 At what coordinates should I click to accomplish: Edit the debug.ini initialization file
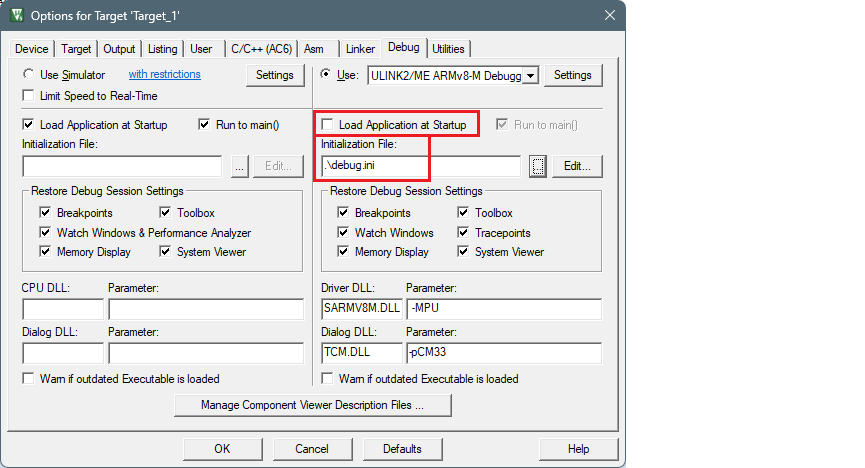(577, 166)
